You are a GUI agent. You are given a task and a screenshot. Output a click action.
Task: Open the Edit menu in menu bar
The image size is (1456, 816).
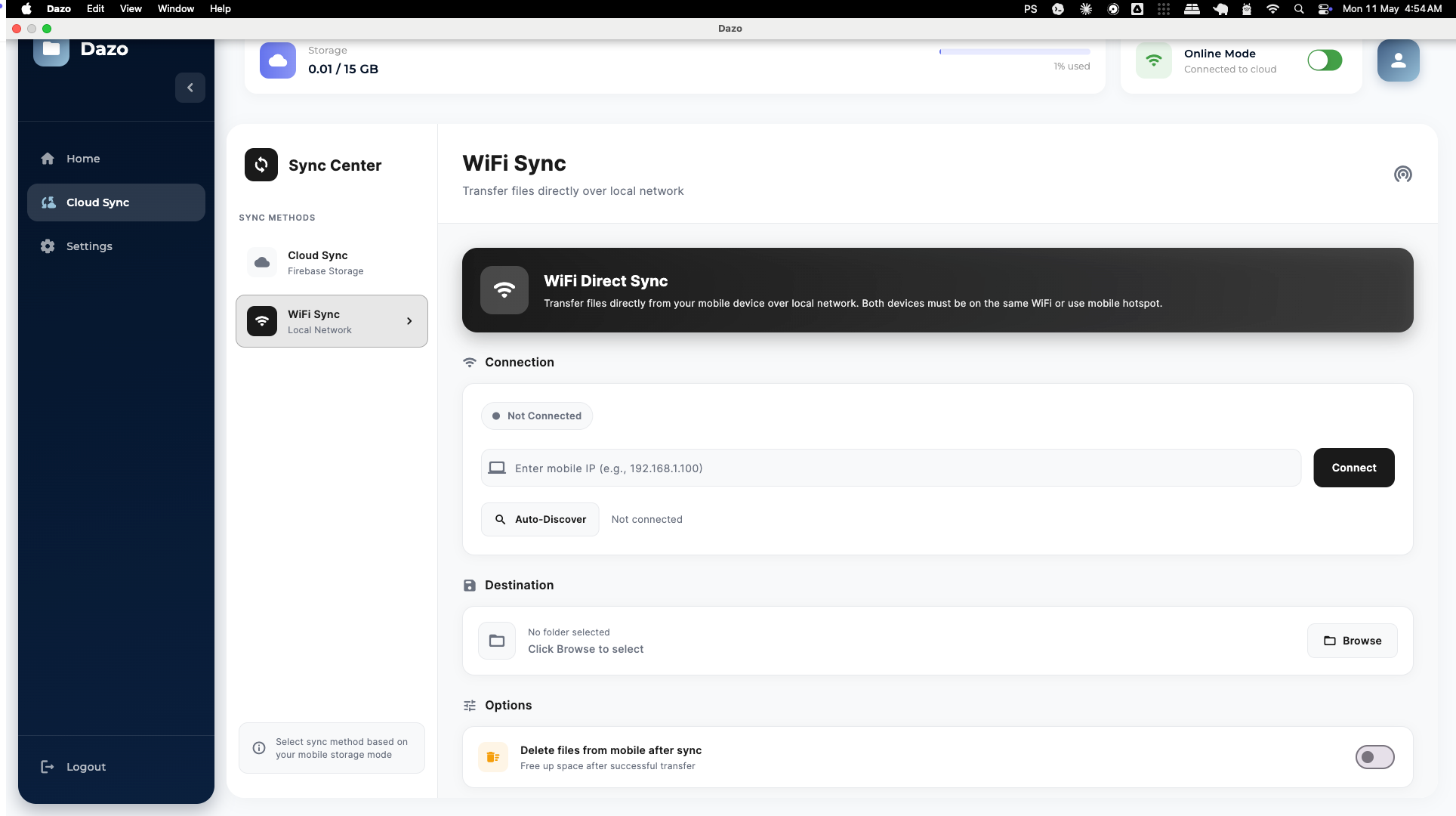tap(95, 9)
